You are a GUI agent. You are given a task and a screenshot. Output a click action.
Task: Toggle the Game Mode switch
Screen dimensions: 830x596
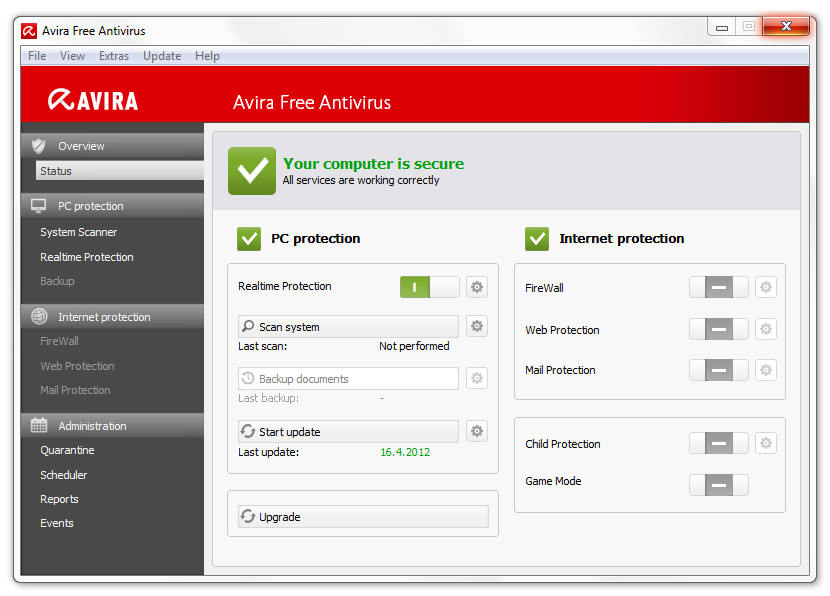click(718, 485)
